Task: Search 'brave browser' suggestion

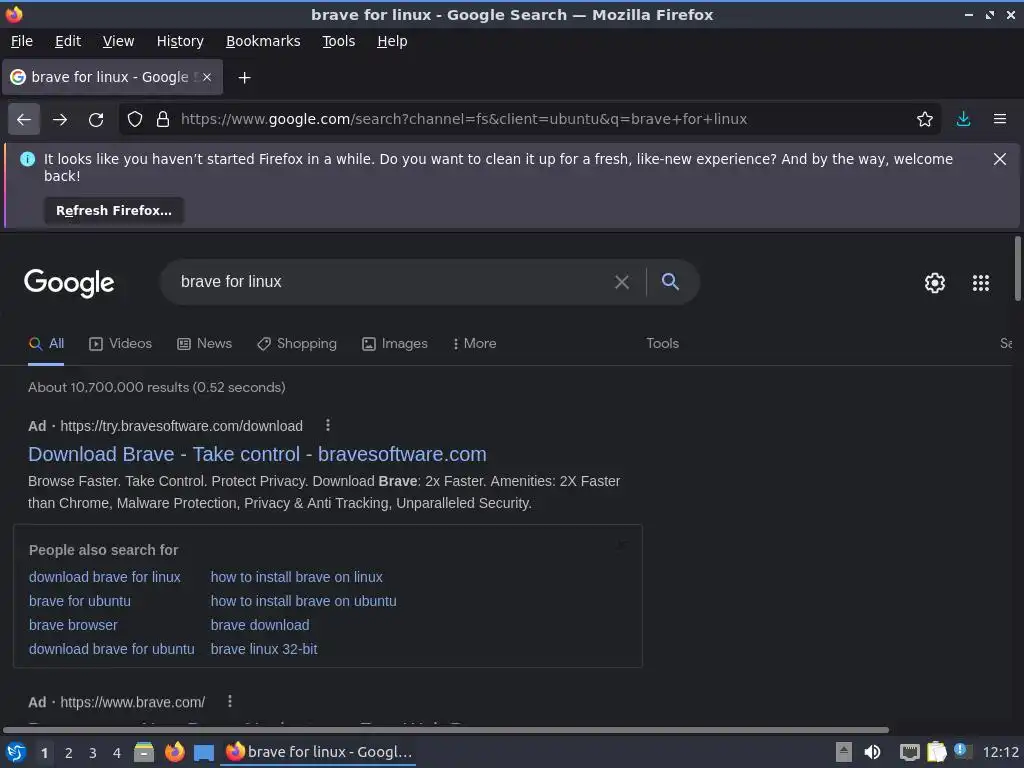Action: pos(73,625)
